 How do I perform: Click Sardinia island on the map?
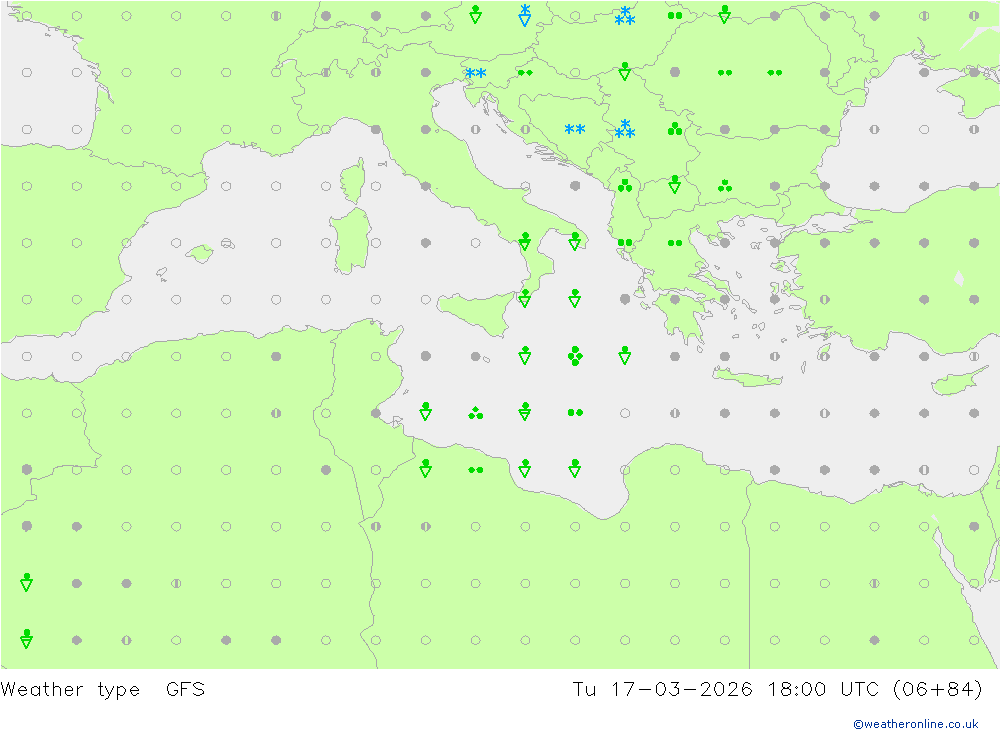(x=350, y=241)
